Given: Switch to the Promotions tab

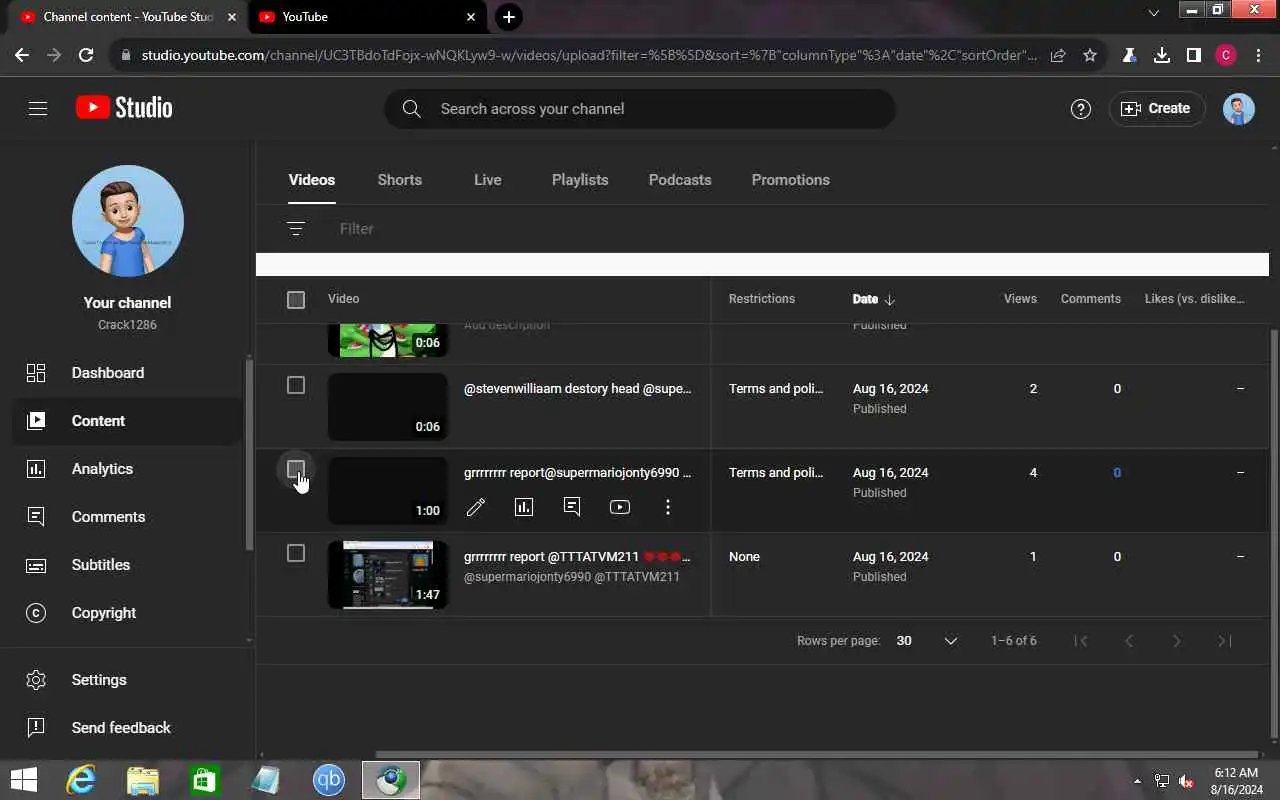Looking at the screenshot, I should point(791,180).
